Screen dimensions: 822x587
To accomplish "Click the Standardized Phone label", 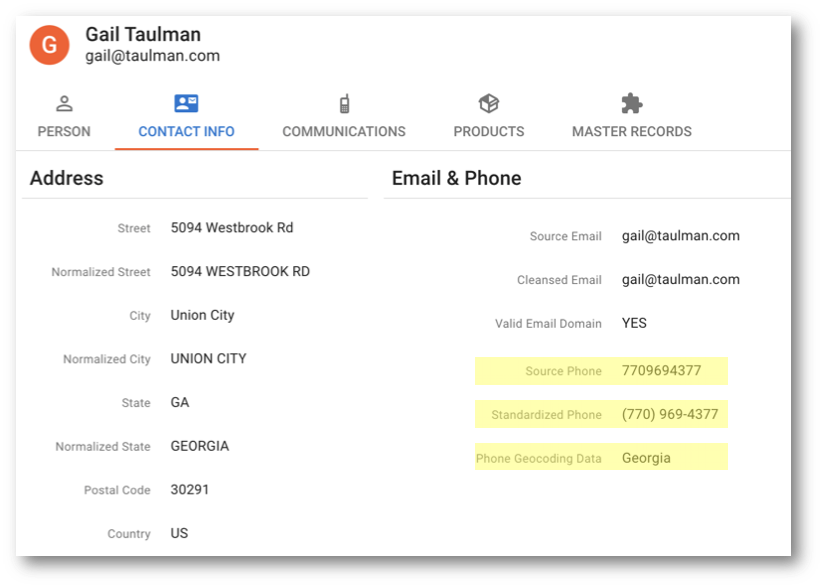I will click(546, 415).
